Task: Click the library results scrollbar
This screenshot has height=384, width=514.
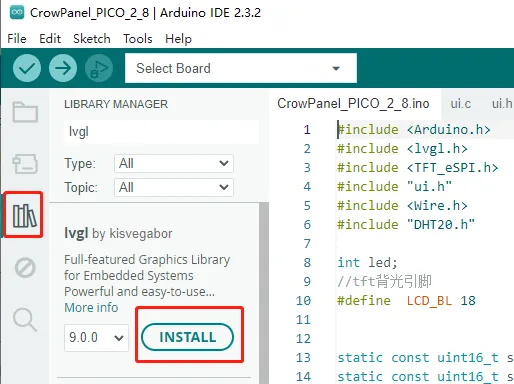Action: click(264, 293)
